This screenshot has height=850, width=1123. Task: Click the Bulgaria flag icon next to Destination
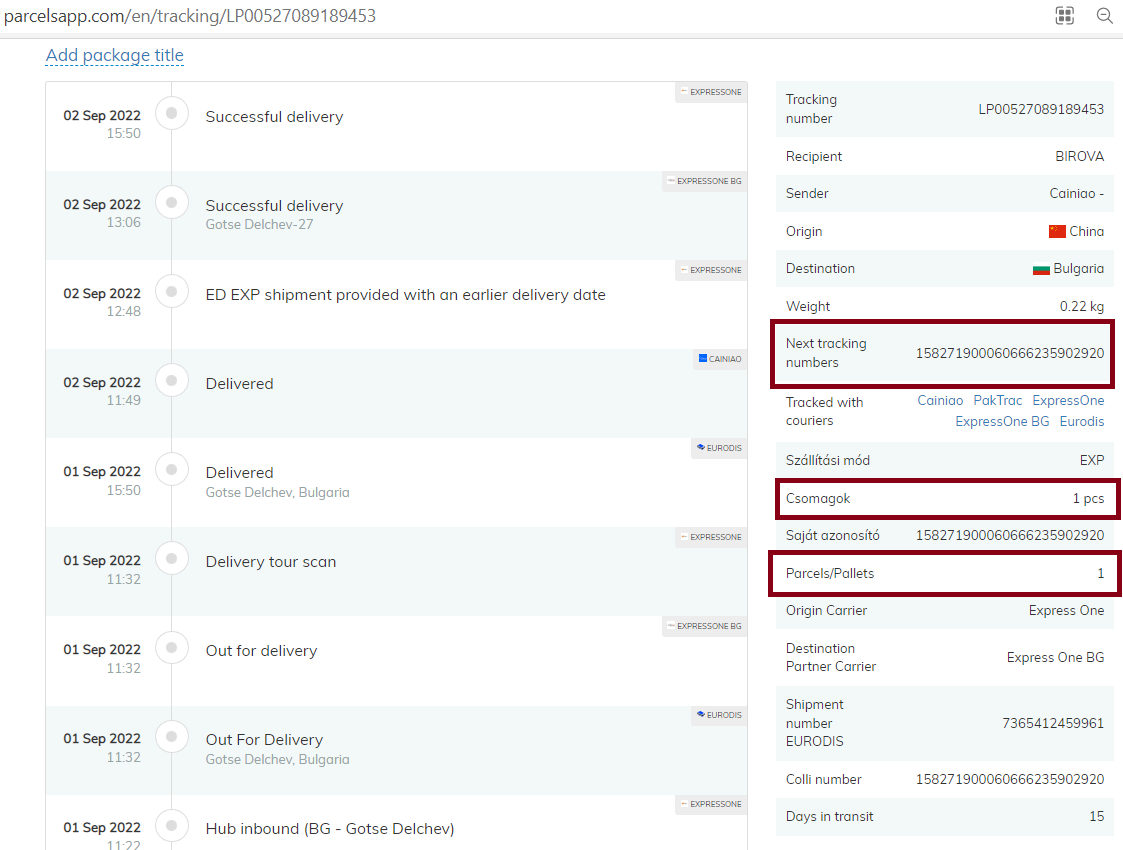(1041, 269)
